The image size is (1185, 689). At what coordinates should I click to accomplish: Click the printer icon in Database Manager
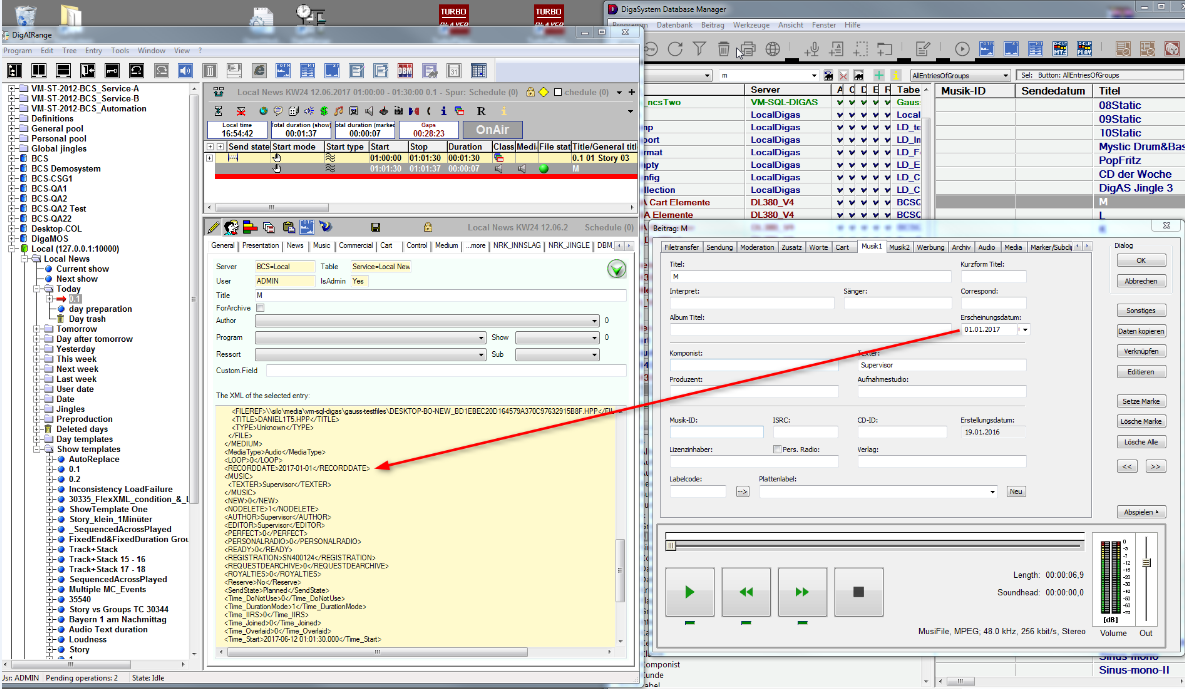[x=748, y=49]
